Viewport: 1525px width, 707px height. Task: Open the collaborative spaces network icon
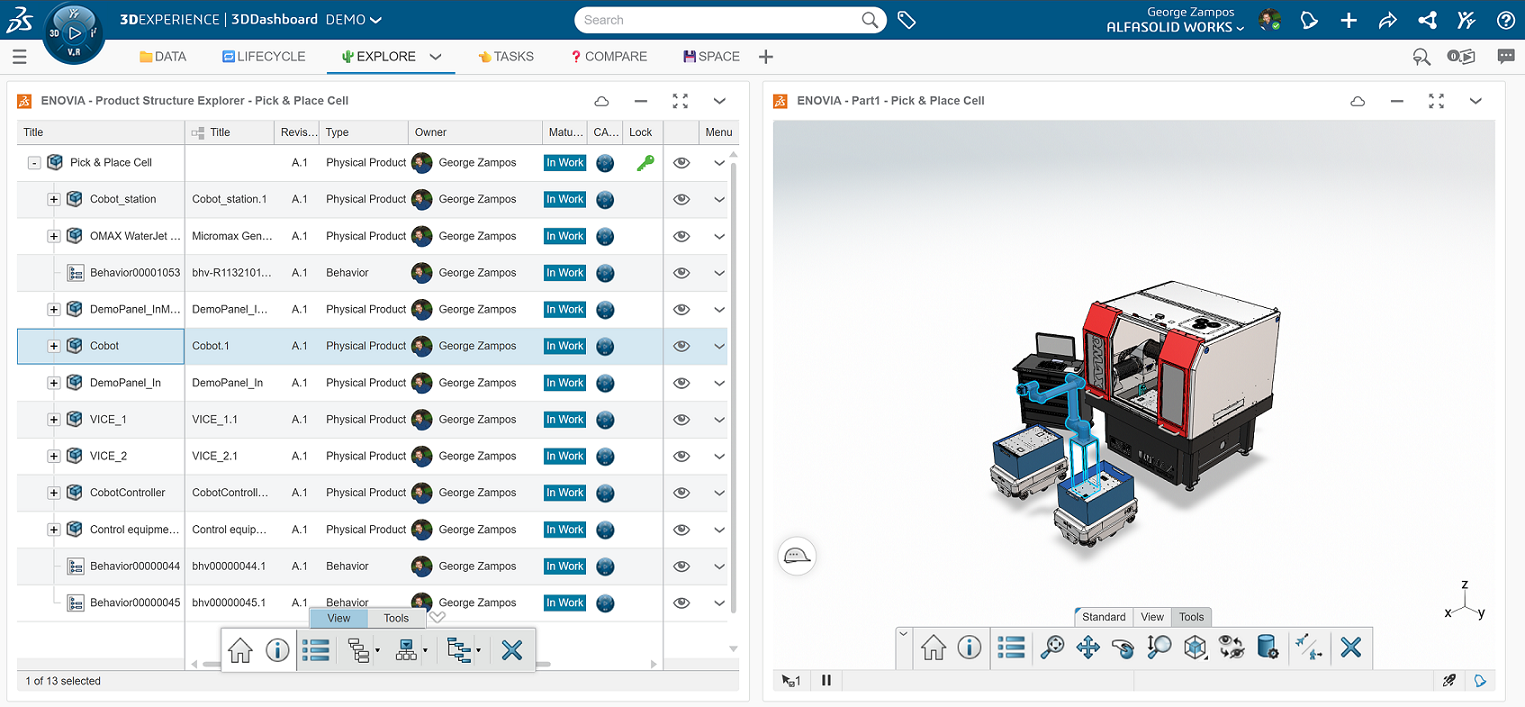tap(1427, 20)
